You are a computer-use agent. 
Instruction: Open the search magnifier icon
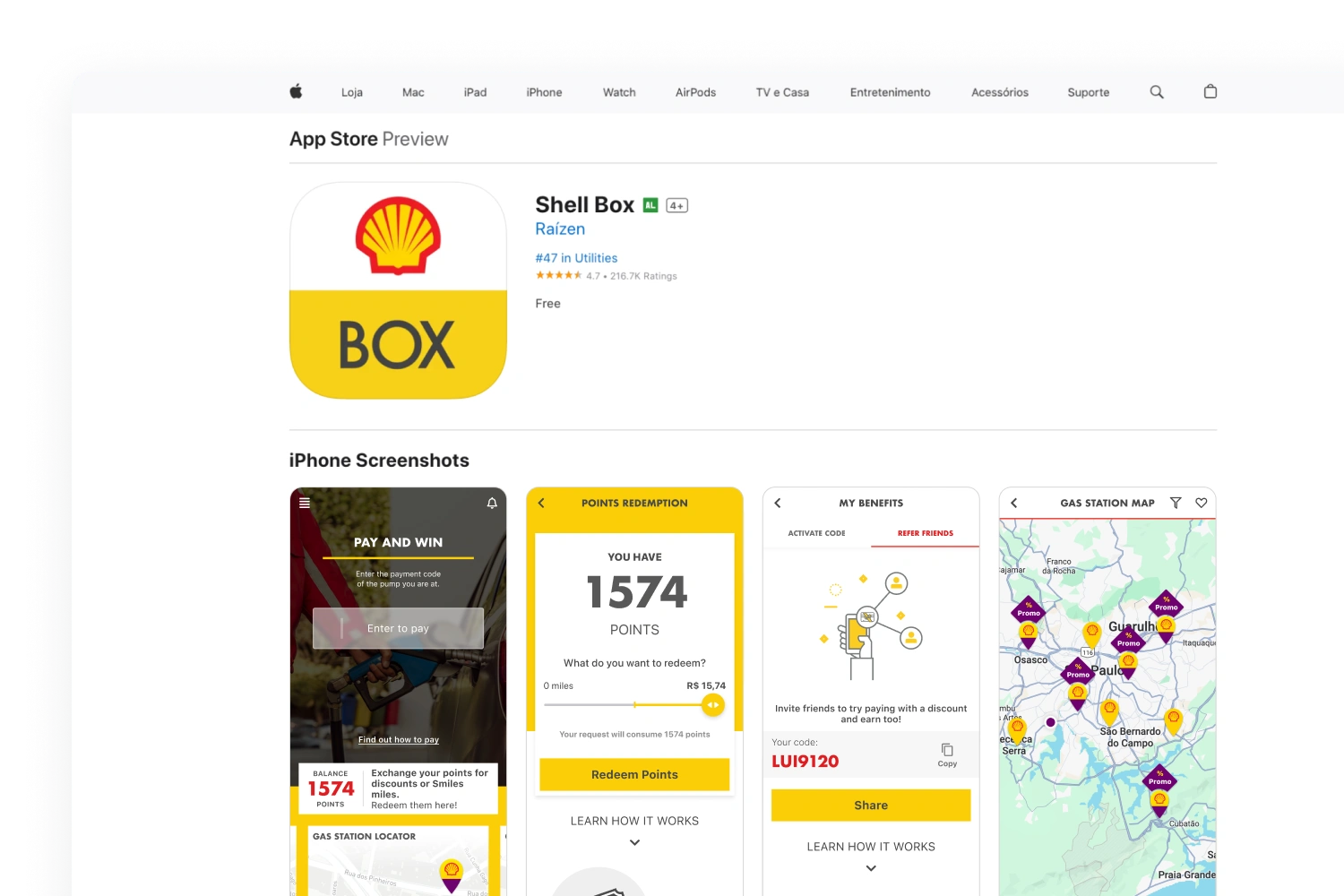1157,91
